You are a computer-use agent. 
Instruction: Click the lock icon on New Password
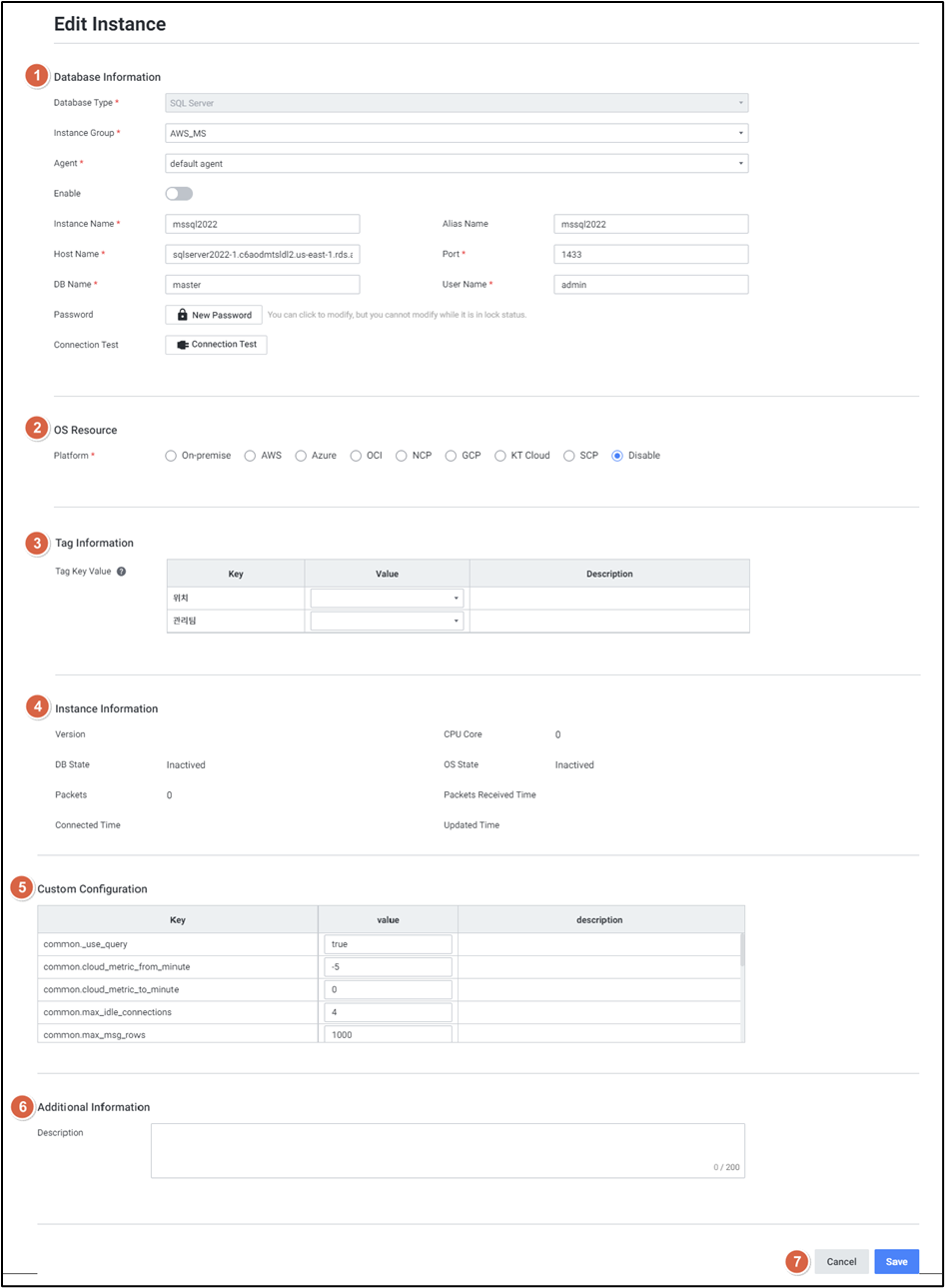pyautogui.click(x=182, y=315)
